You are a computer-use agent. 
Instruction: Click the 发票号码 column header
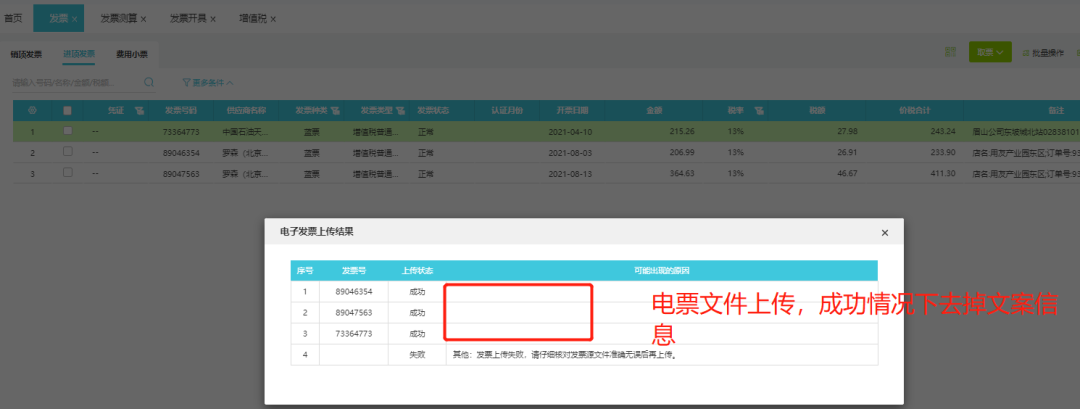(180, 110)
